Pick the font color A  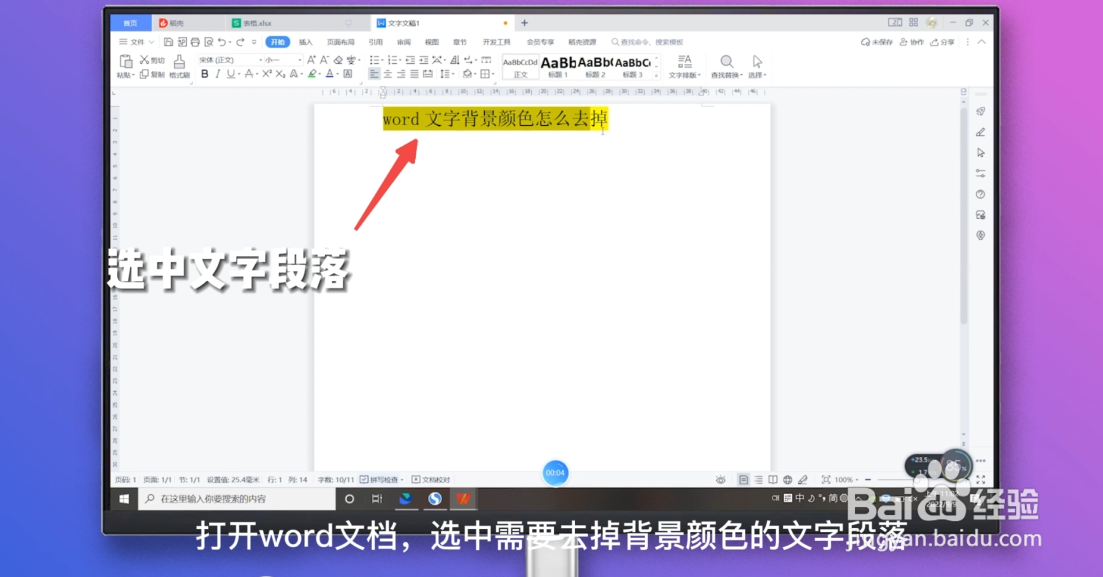coord(329,74)
